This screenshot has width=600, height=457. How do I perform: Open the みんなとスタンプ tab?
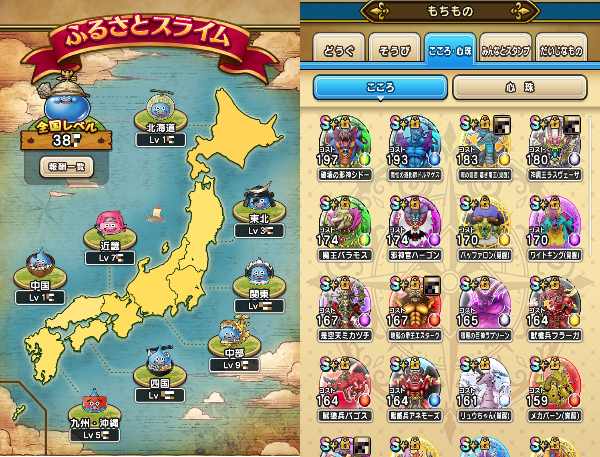(505, 47)
